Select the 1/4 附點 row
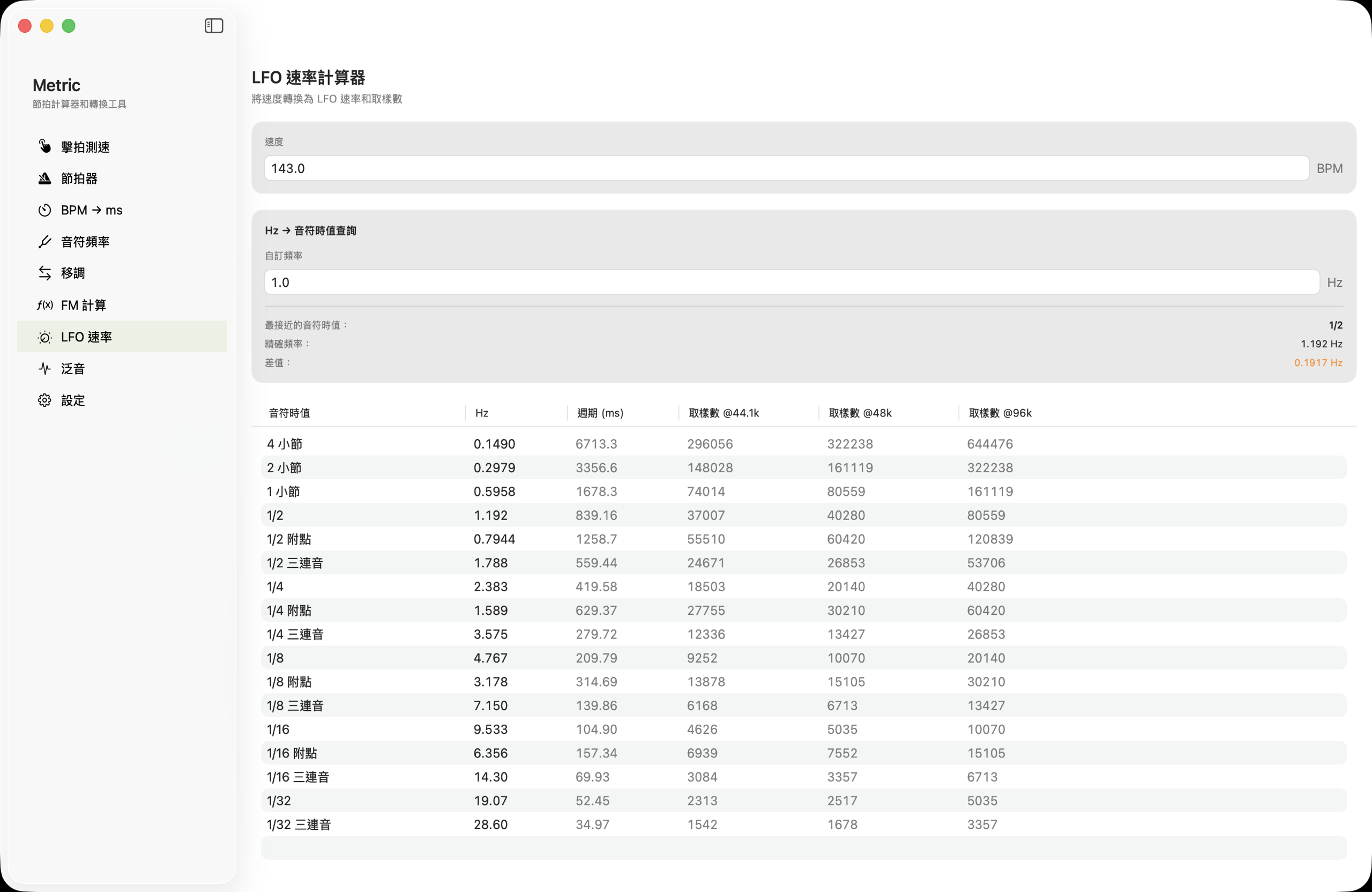The image size is (1372, 892). [803, 611]
